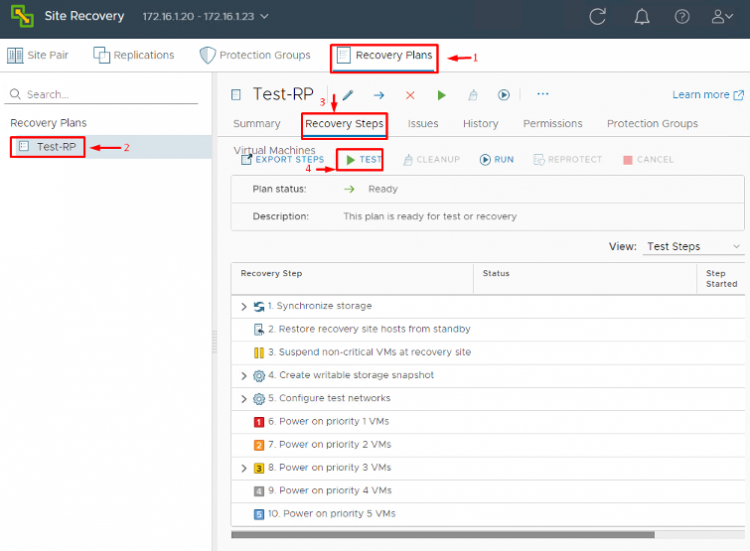Click the orange priority 2 icon

click(259, 445)
